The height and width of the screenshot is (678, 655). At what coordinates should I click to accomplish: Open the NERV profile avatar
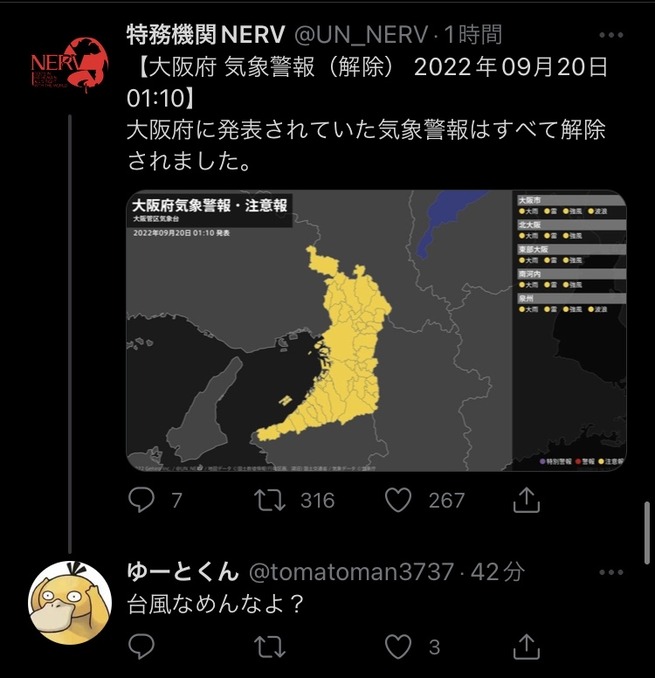coord(70,64)
